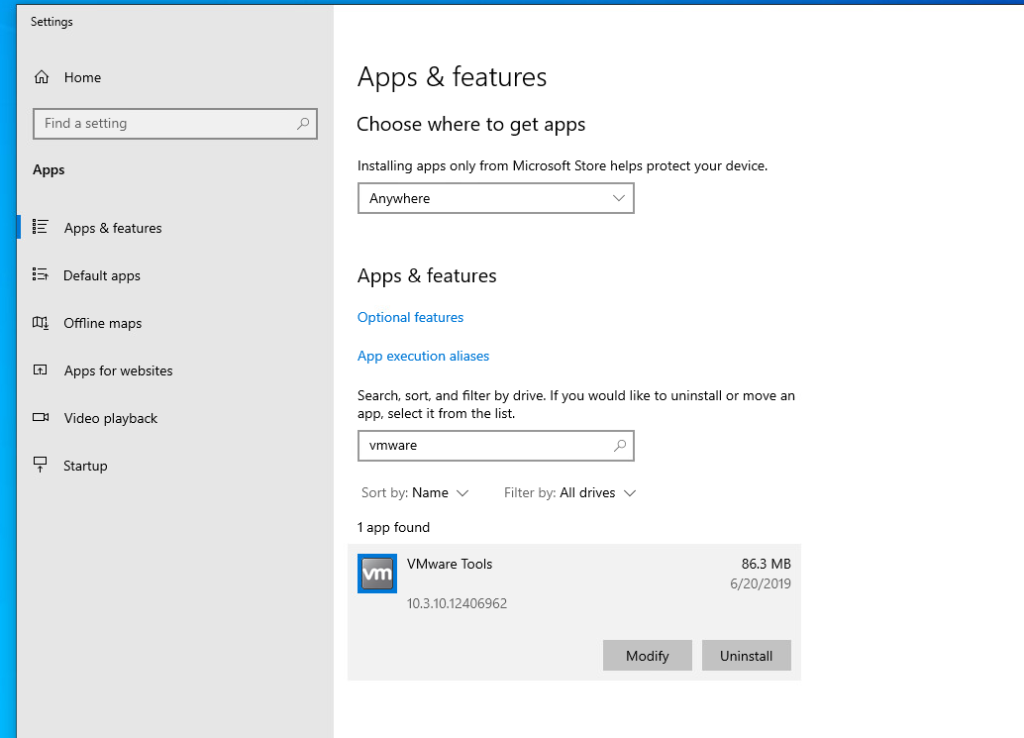The width and height of the screenshot is (1024, 738).
Task: Select Apps & features sidebar item
Action: (x=112, y=228)
